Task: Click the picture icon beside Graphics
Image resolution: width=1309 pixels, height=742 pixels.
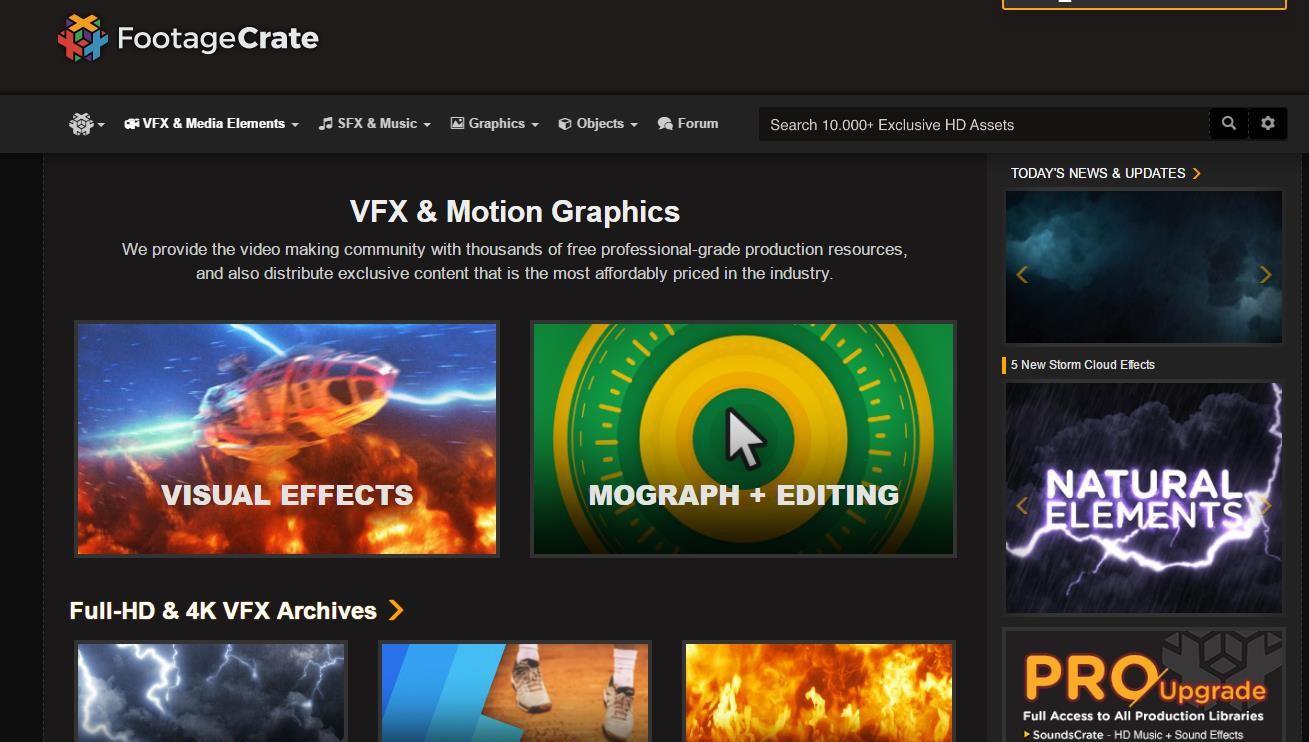Action: 457,124
